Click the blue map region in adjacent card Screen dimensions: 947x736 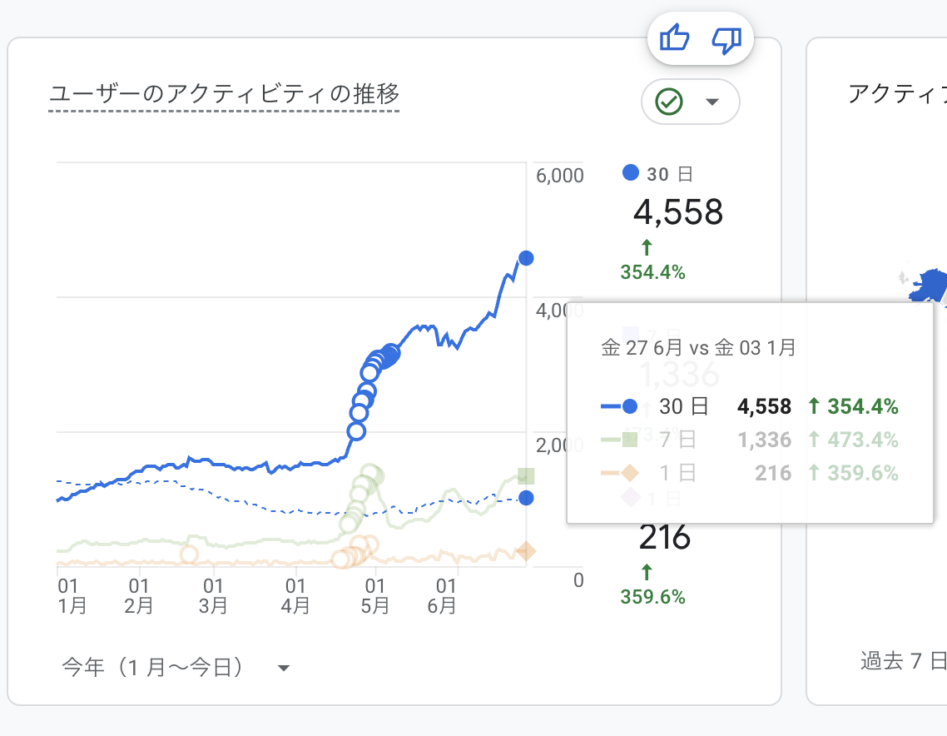coord(930,285)
